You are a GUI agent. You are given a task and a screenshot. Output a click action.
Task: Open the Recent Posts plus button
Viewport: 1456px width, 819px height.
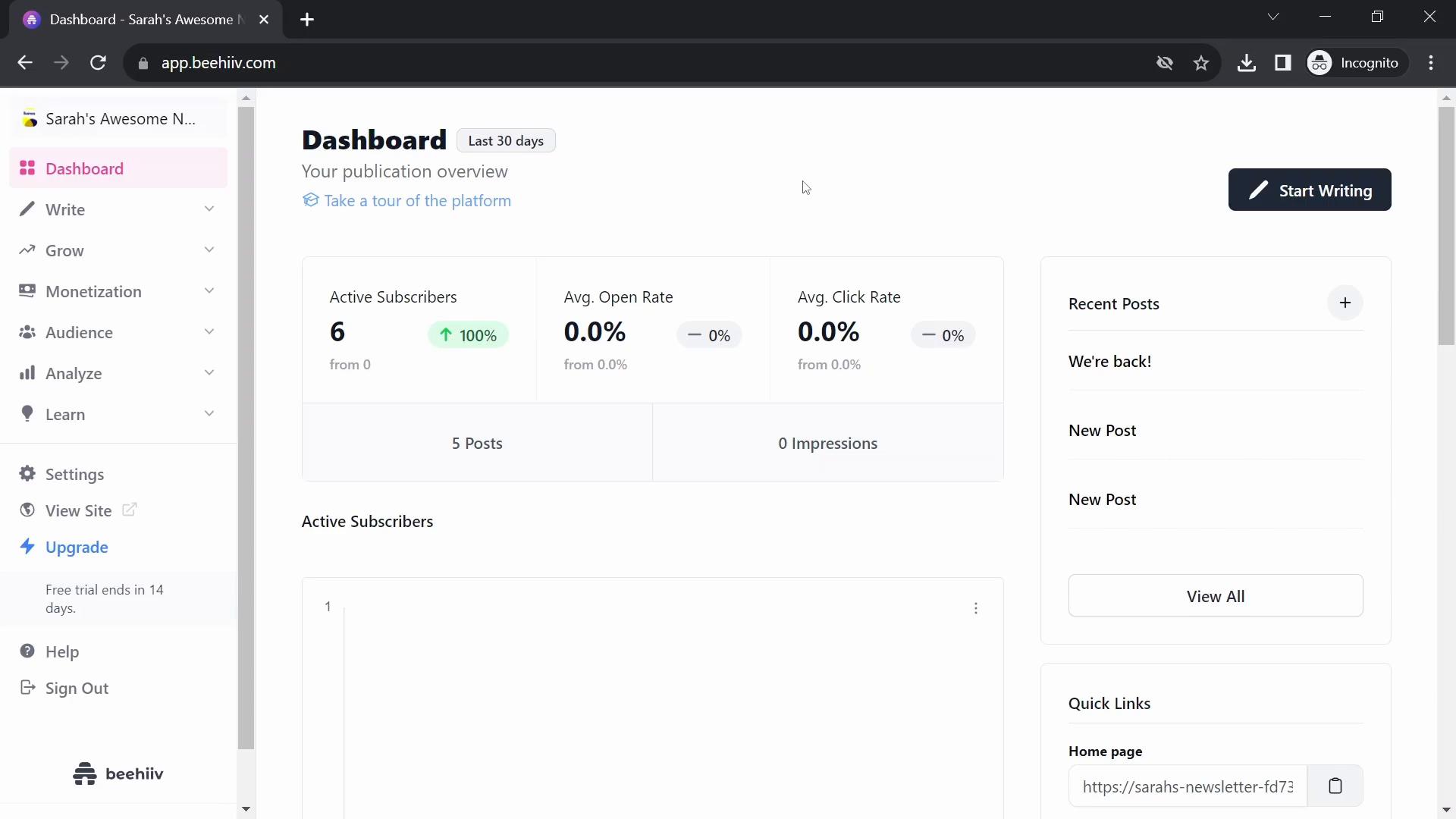(1345, 303)
